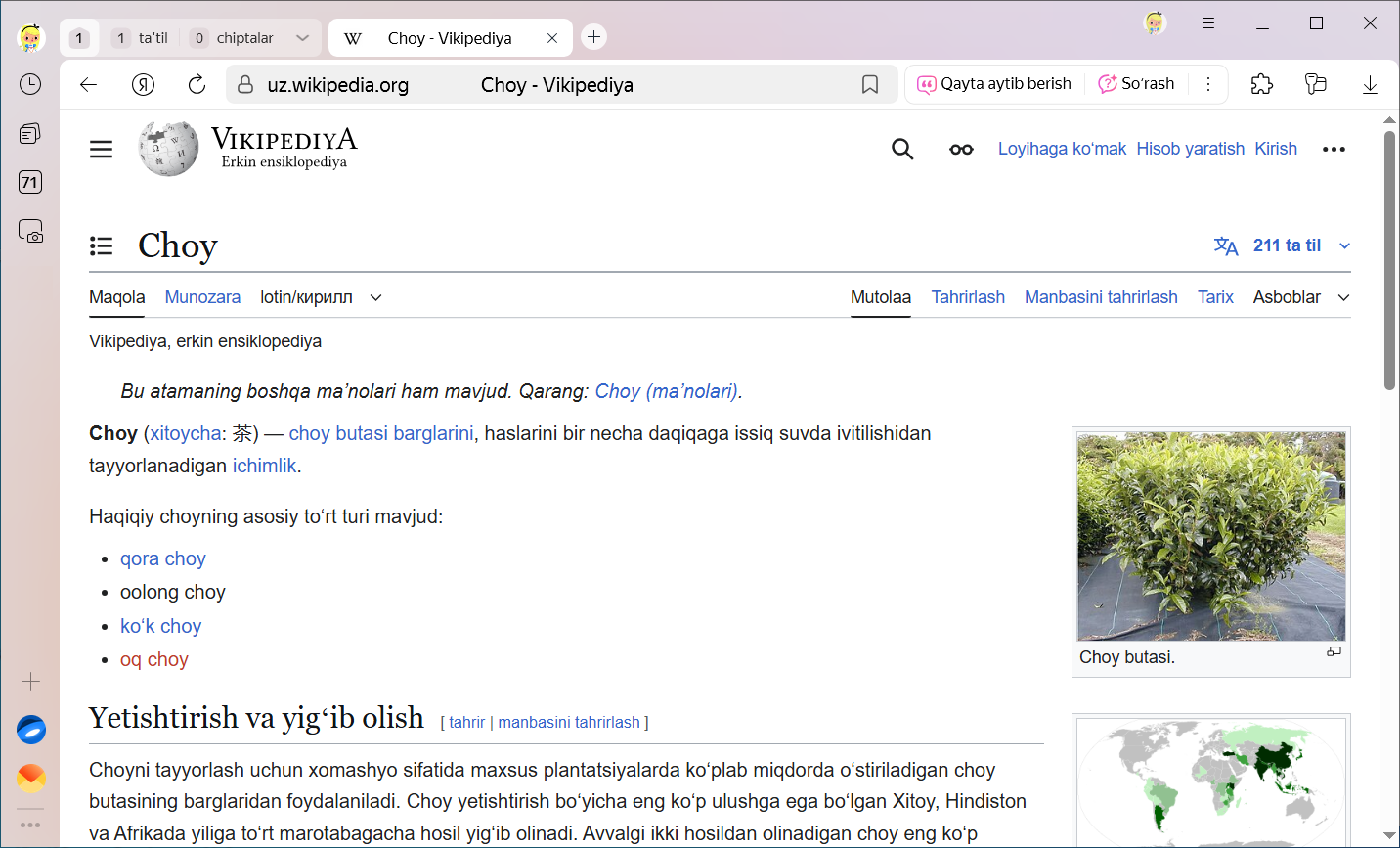Viewport: 1400px width, 848px height.
Task: Enlarge the Choy butasi image caption icon
Action: [1334, 651]
